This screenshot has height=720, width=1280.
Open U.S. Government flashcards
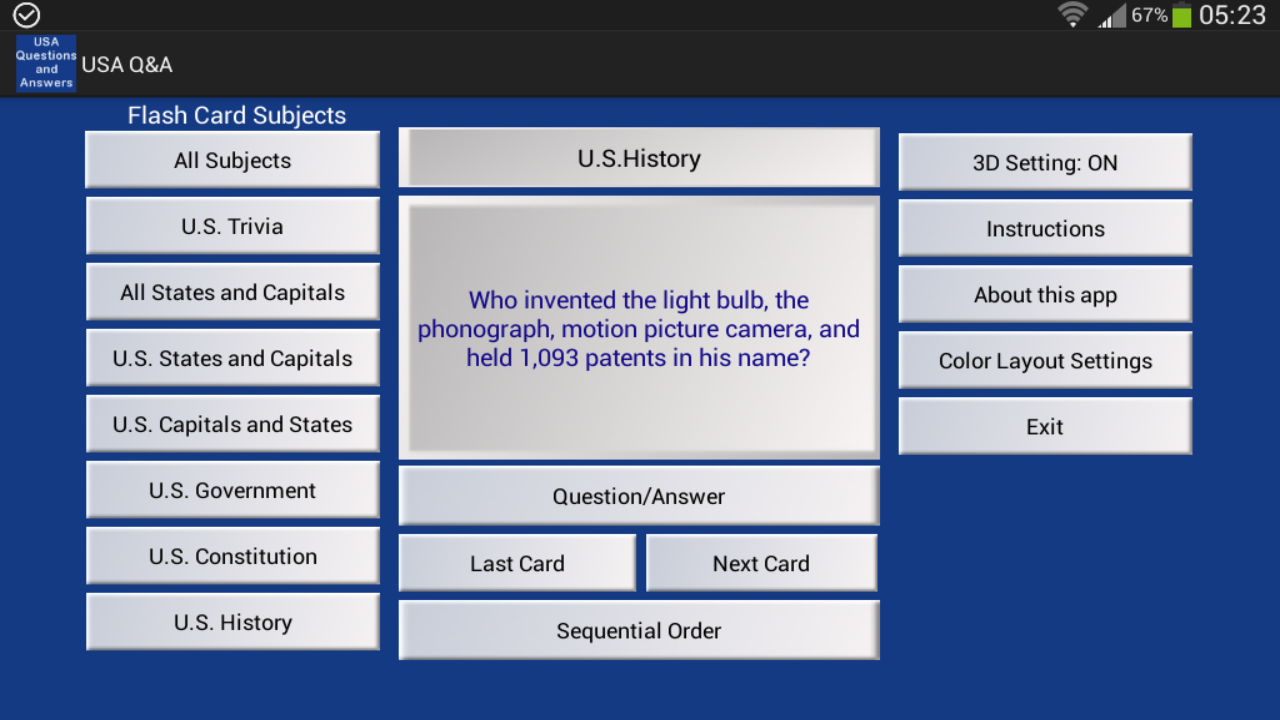[232, 490]
